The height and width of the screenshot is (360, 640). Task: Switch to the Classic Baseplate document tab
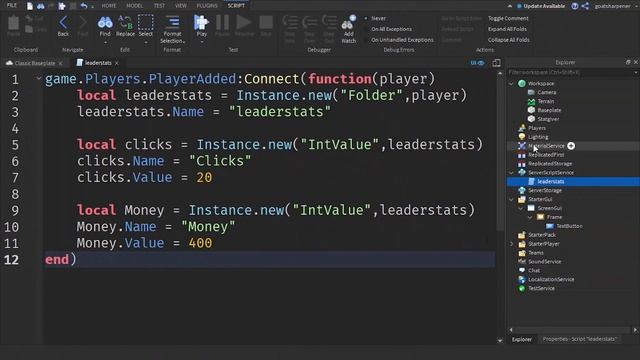pyautogui.click(x=34, y=63)
